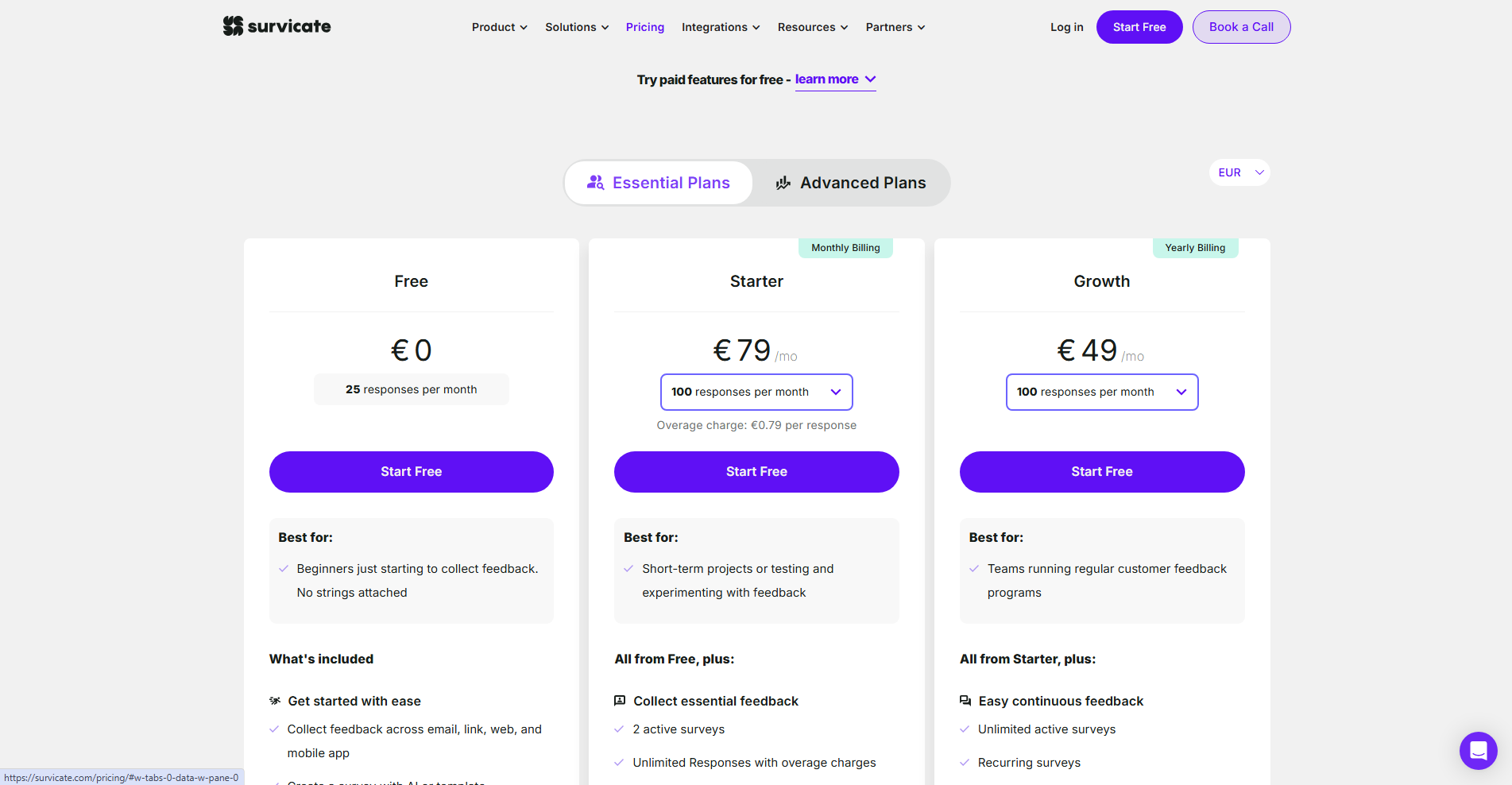Expand the learn more section
Image resolution: width=1512 pixels, height=785 pixels.
[834, 79]
